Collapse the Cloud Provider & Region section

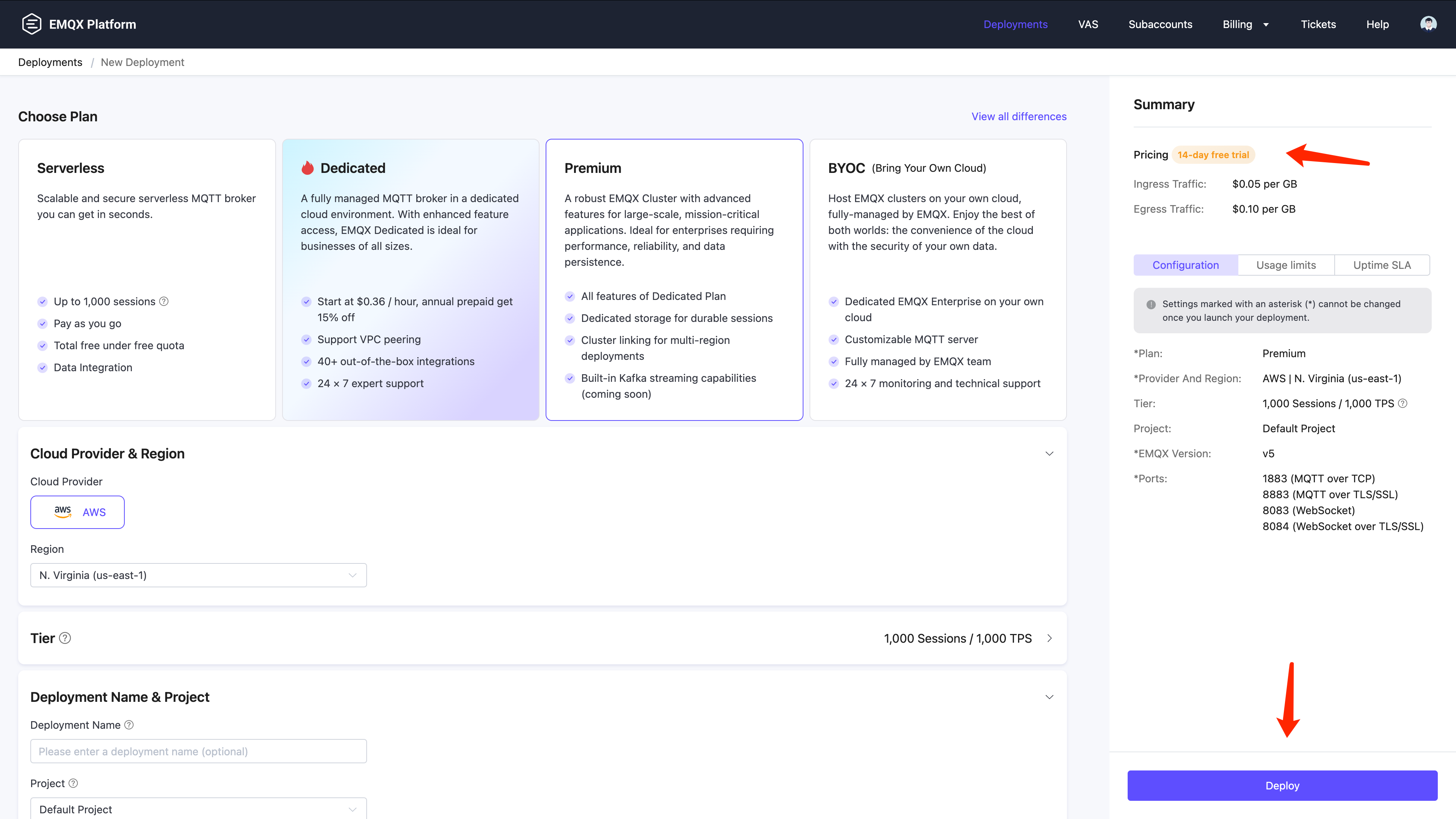coord(1050,454)
